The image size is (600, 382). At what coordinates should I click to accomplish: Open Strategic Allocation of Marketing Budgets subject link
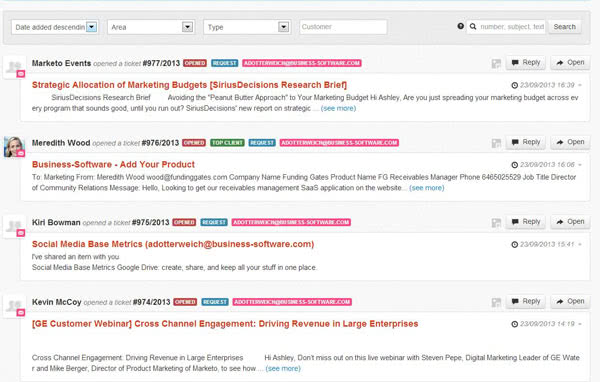[189, 85]
